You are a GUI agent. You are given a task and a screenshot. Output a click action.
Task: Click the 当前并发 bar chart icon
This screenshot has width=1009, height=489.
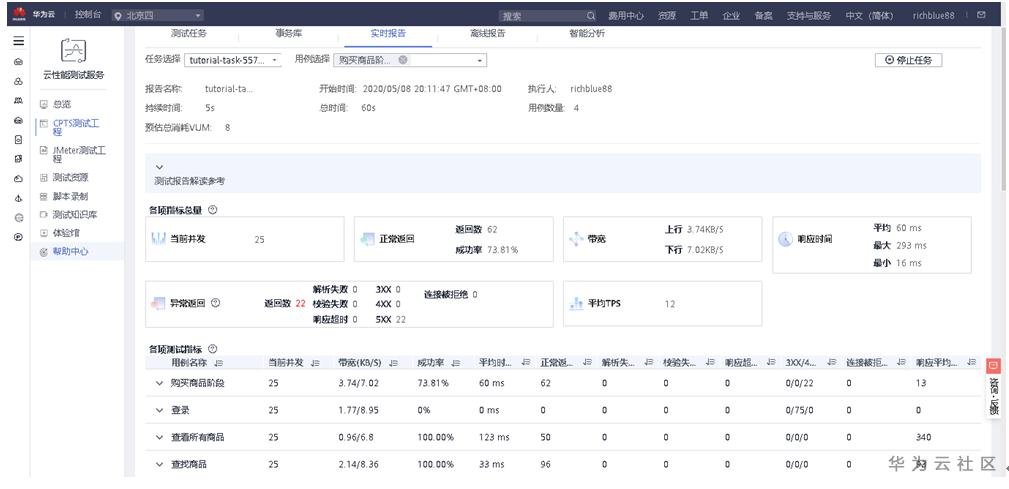point(158,239)
